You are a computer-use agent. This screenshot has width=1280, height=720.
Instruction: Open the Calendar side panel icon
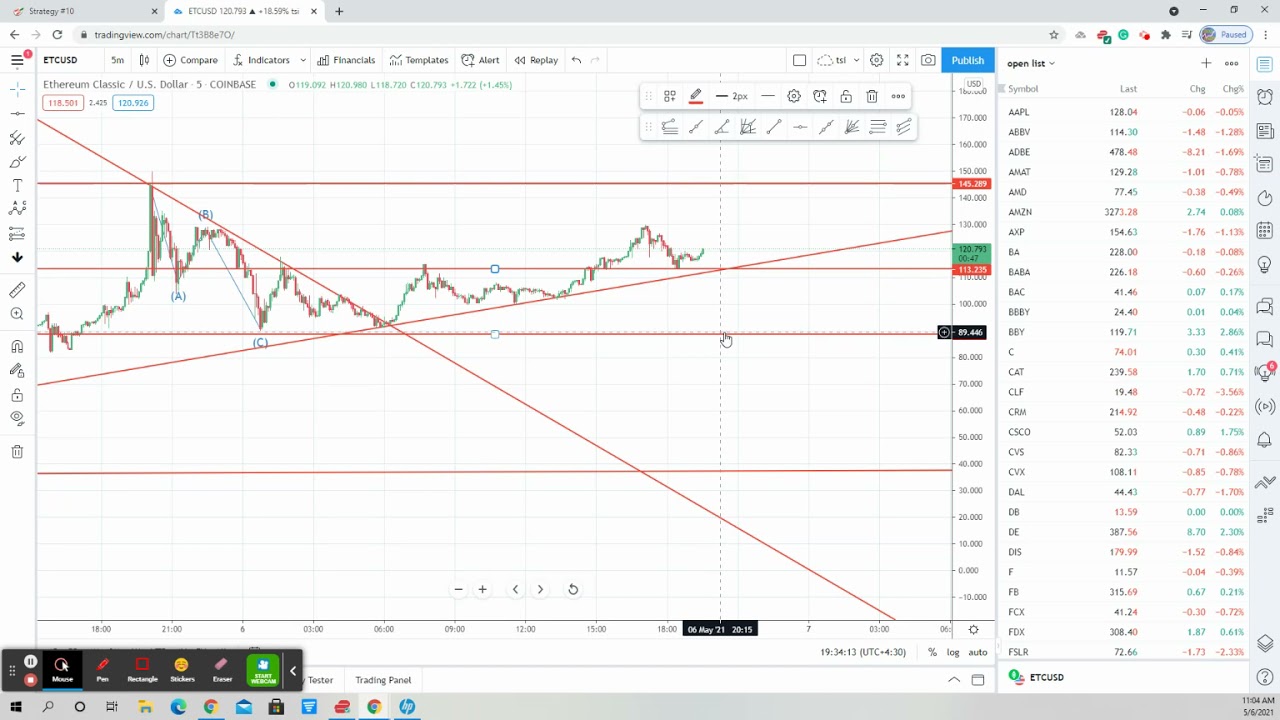click(x=1265, y=231)
